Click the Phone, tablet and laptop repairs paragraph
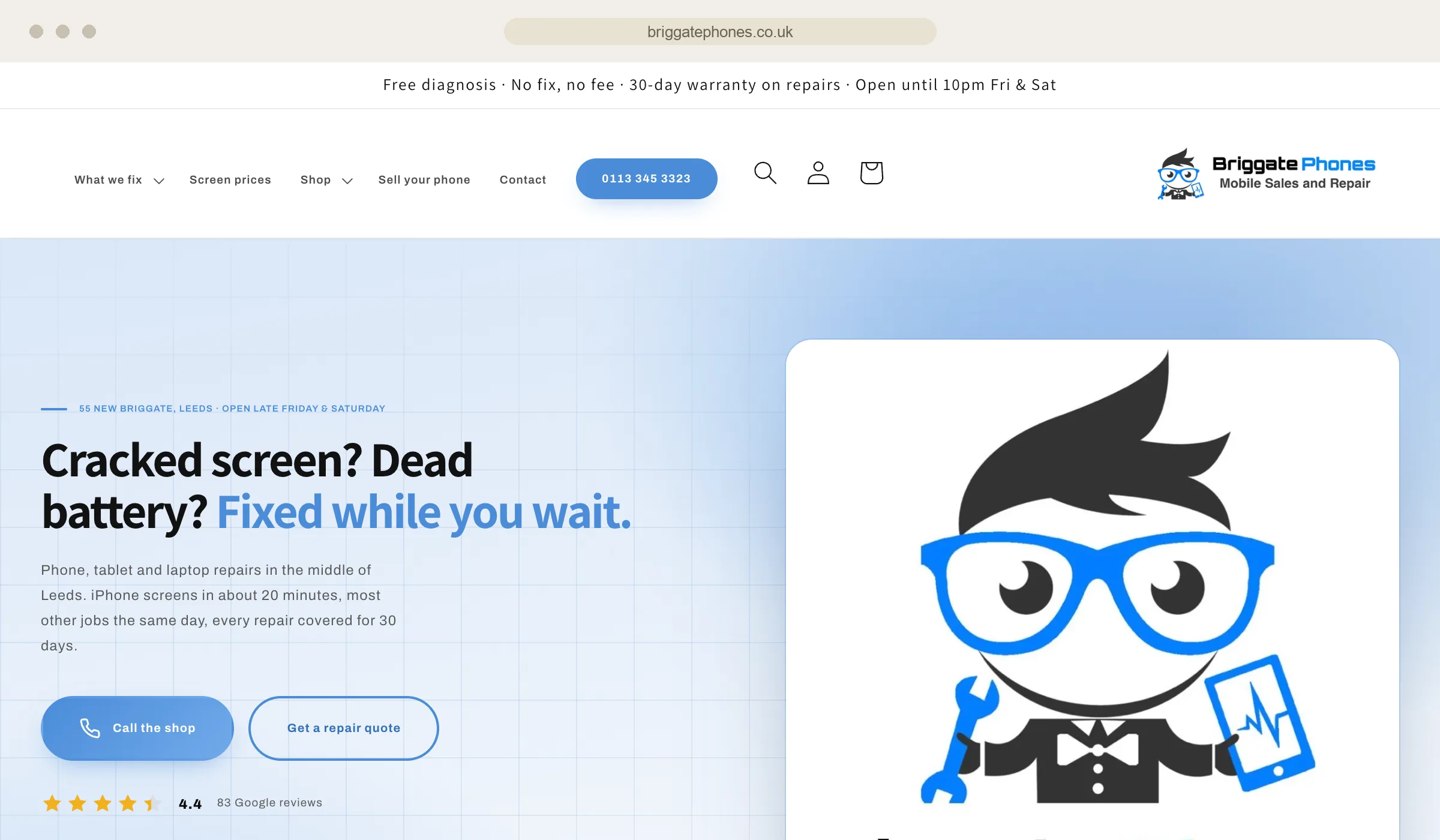Image resolution: width=1440 pixels, height=840 pixels. point(218,608)
